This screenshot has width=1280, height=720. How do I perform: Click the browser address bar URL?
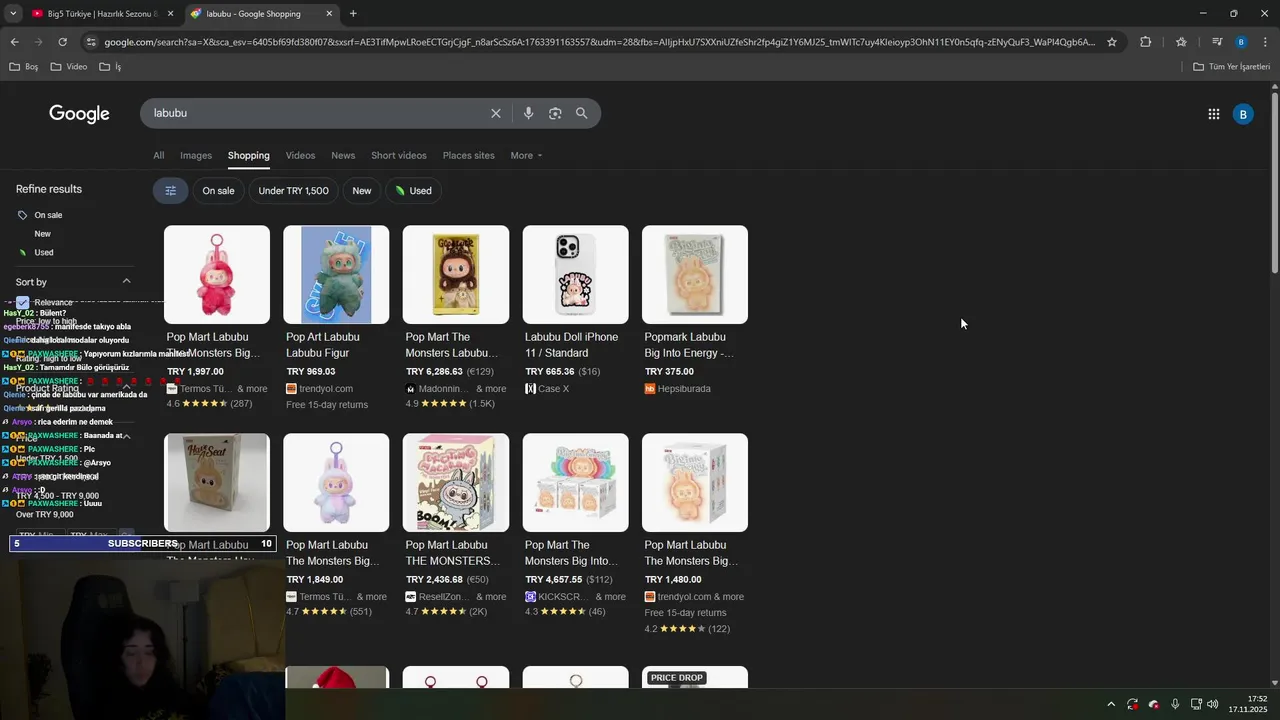coord(600,42)
